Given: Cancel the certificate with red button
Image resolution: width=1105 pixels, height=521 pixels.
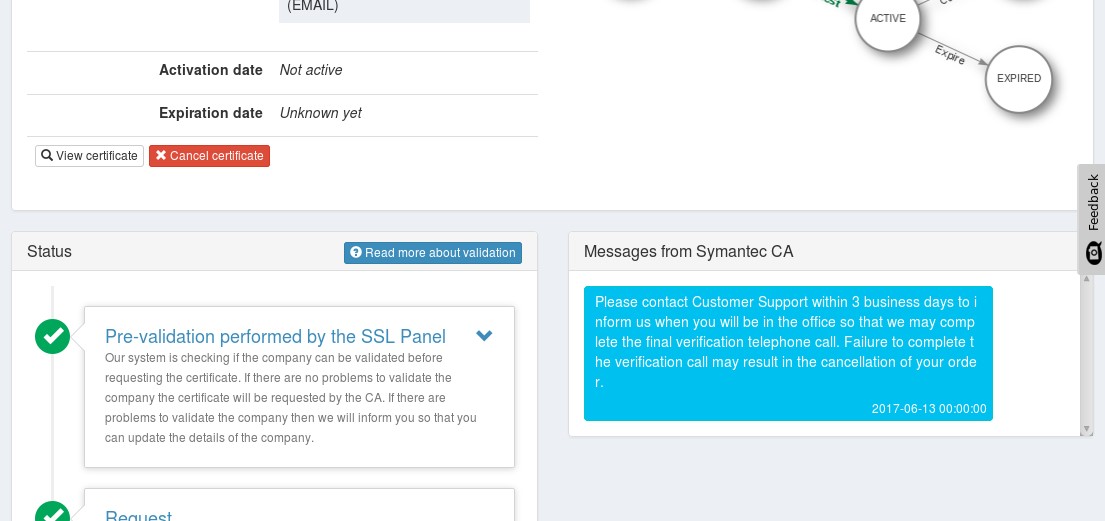Looking at the screenshot, I should [209, 156].
